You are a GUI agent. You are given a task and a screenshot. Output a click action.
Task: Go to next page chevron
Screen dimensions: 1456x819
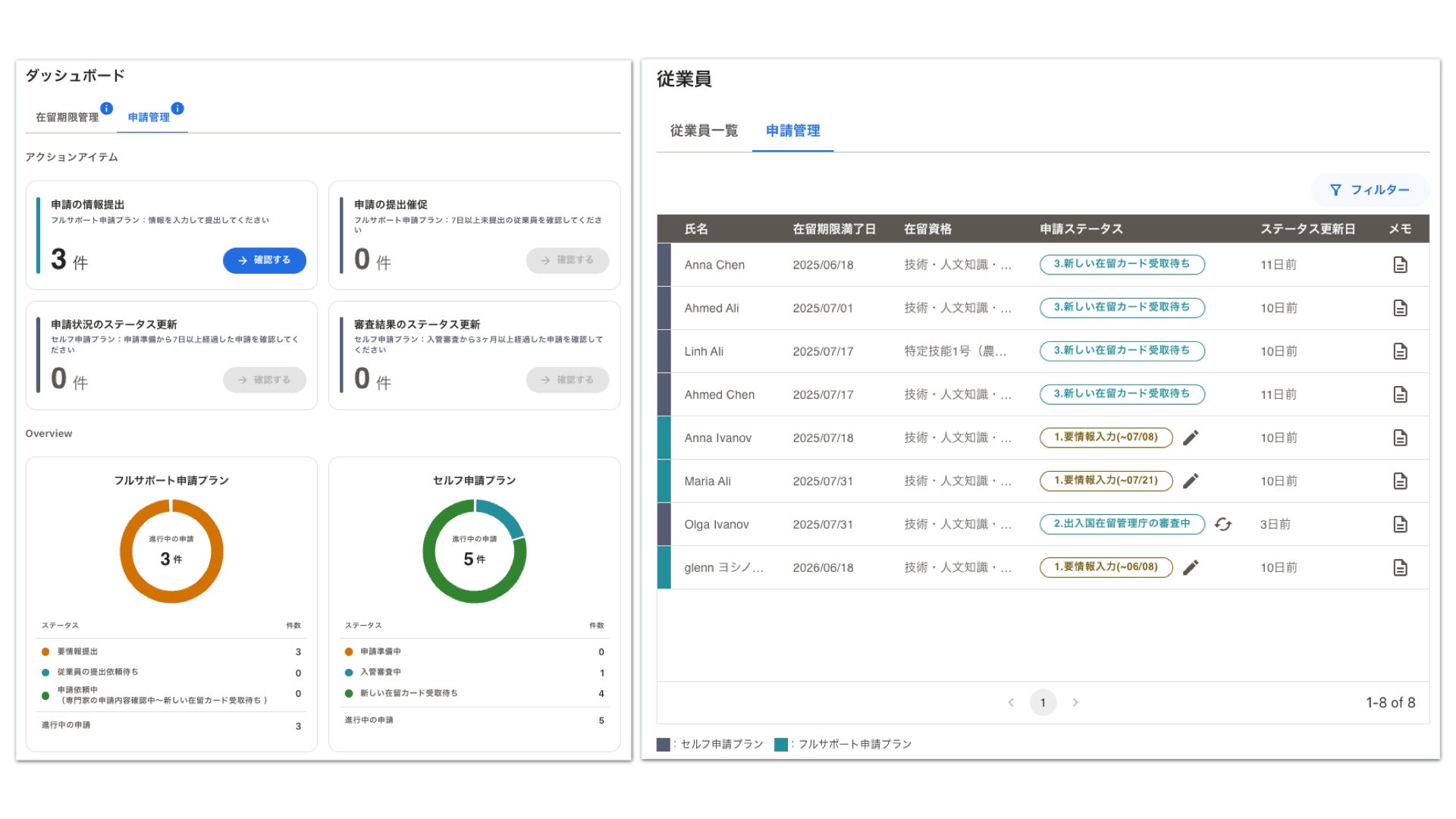1075,702
